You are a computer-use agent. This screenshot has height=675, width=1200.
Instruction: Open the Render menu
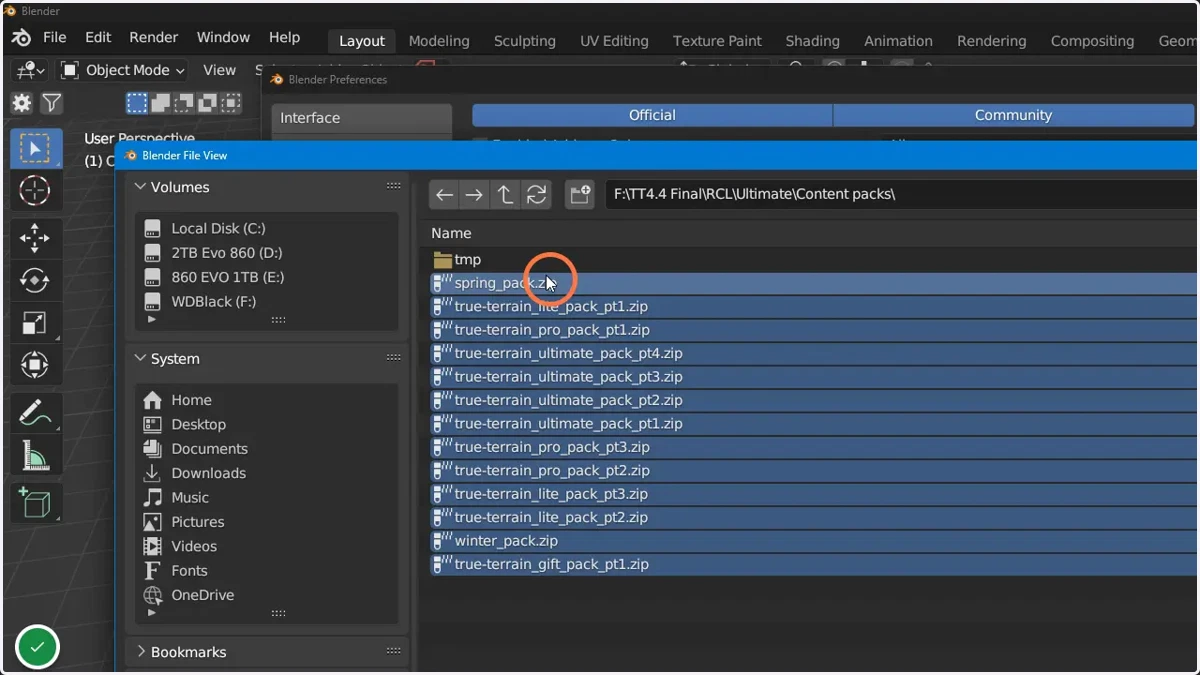154,37
